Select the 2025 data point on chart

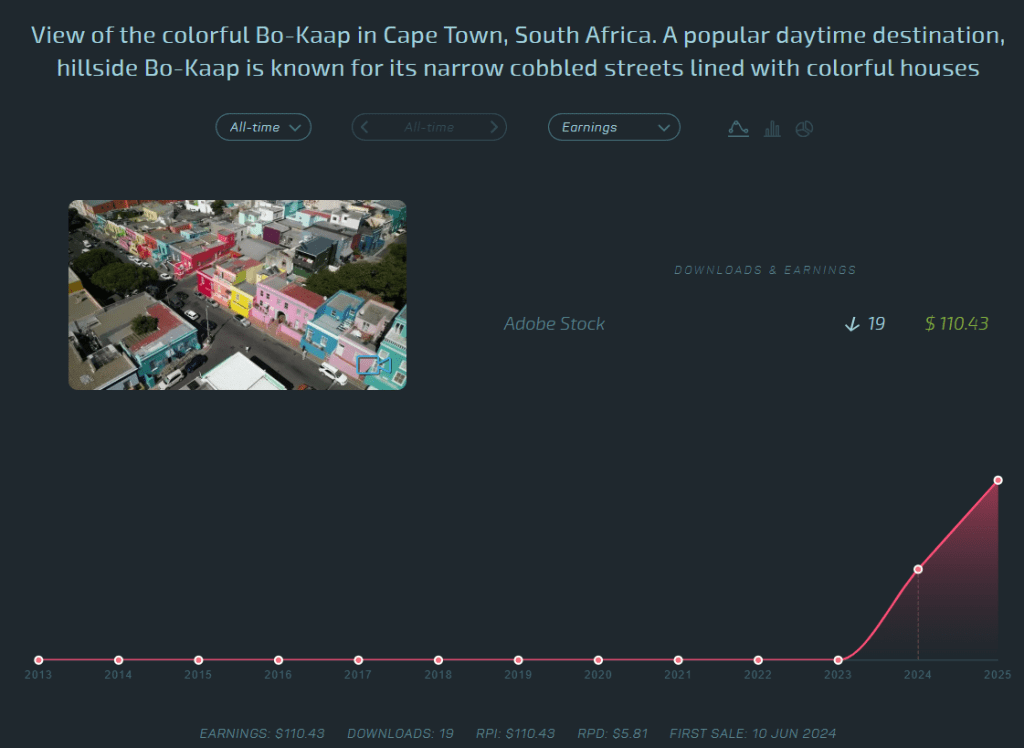tap(997, 481)
